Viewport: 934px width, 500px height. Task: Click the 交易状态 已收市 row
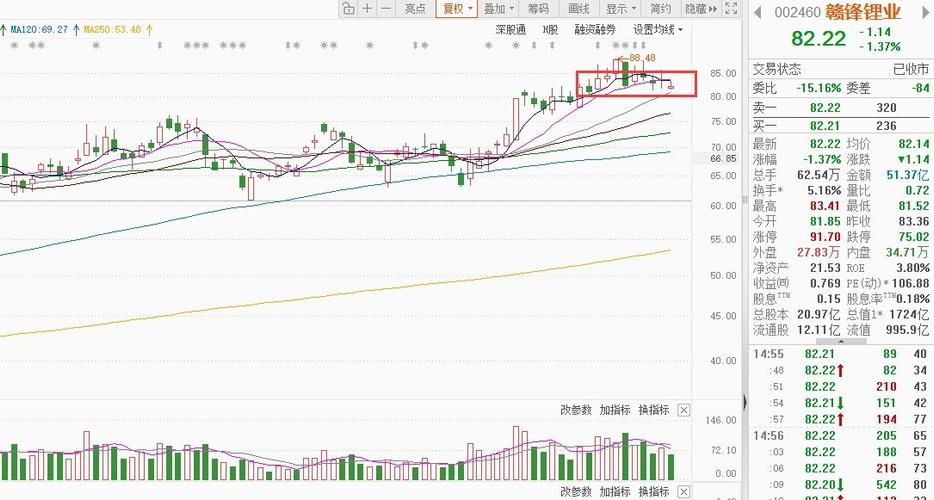(840, 69)
